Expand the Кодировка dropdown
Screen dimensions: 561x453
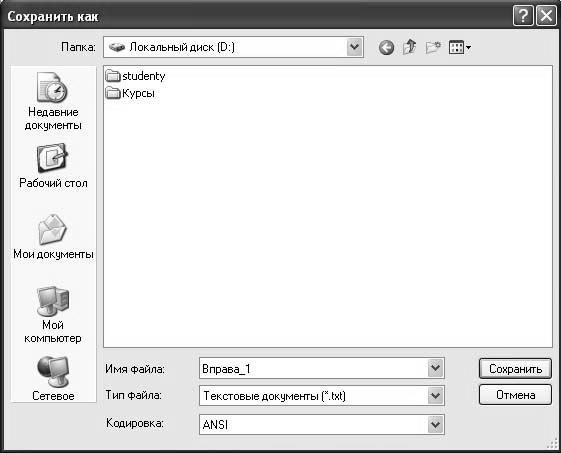435,424
